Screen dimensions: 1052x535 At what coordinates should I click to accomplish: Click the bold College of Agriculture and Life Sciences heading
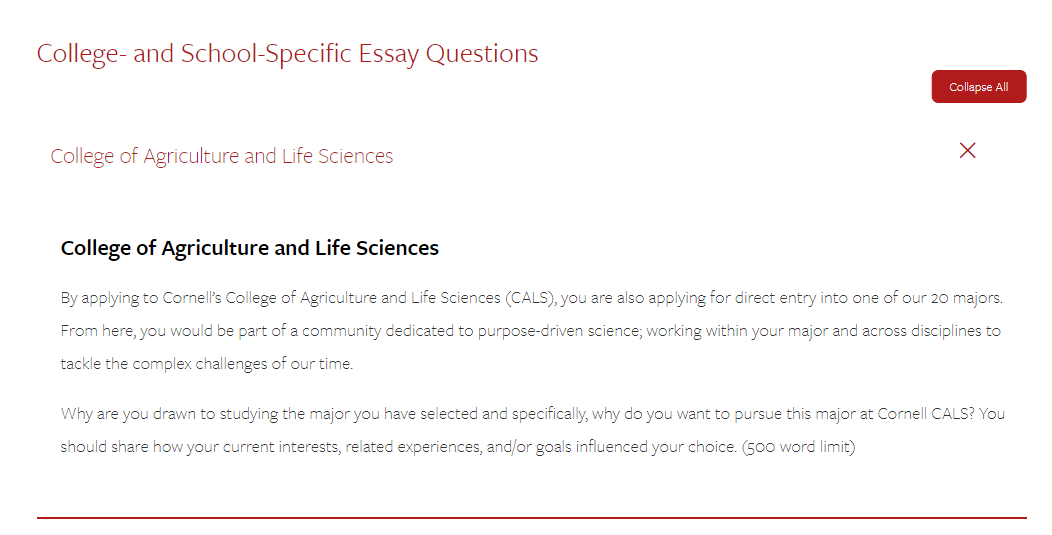(250, 248)
